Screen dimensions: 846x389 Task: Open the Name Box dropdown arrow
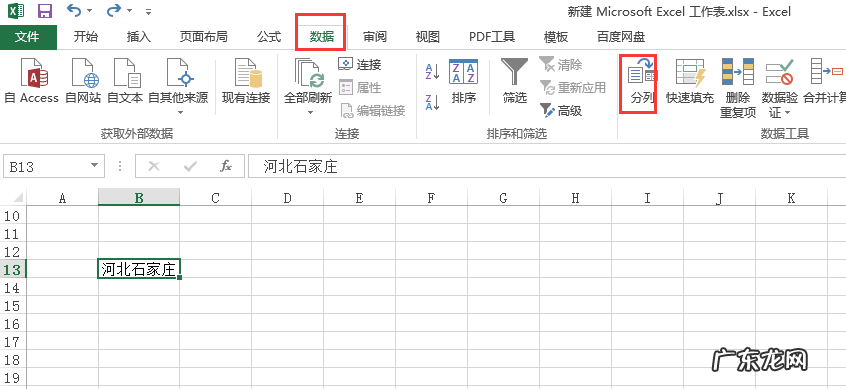tap(95, 166)
